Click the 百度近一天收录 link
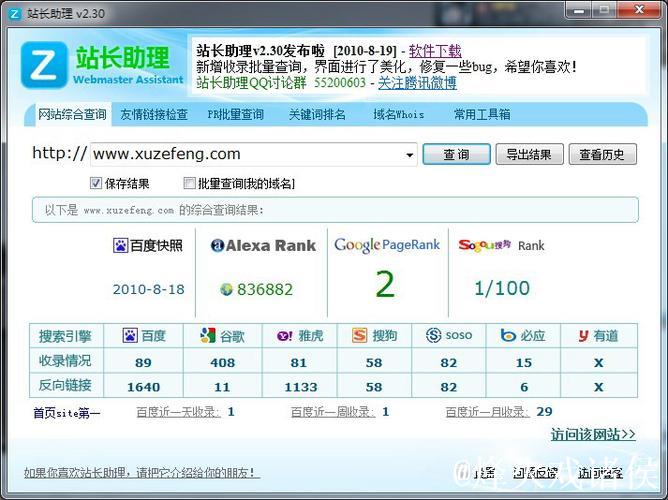The width and height of the screenshot is (668, 500). [179, 412]
